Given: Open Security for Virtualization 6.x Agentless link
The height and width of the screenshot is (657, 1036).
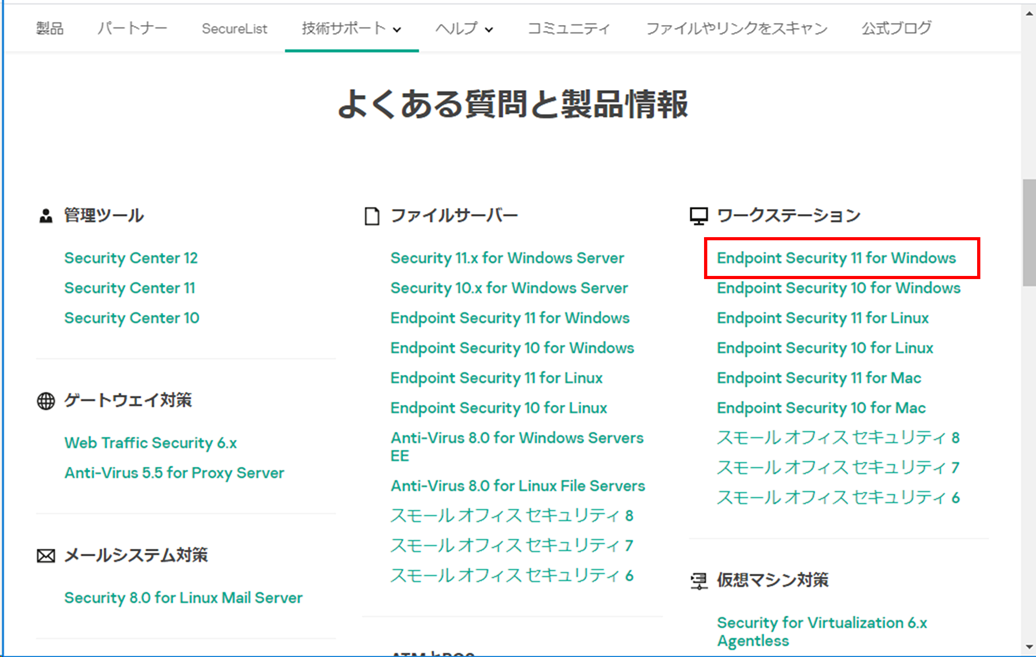Looking at the screenshot, I should click(822, 631).
